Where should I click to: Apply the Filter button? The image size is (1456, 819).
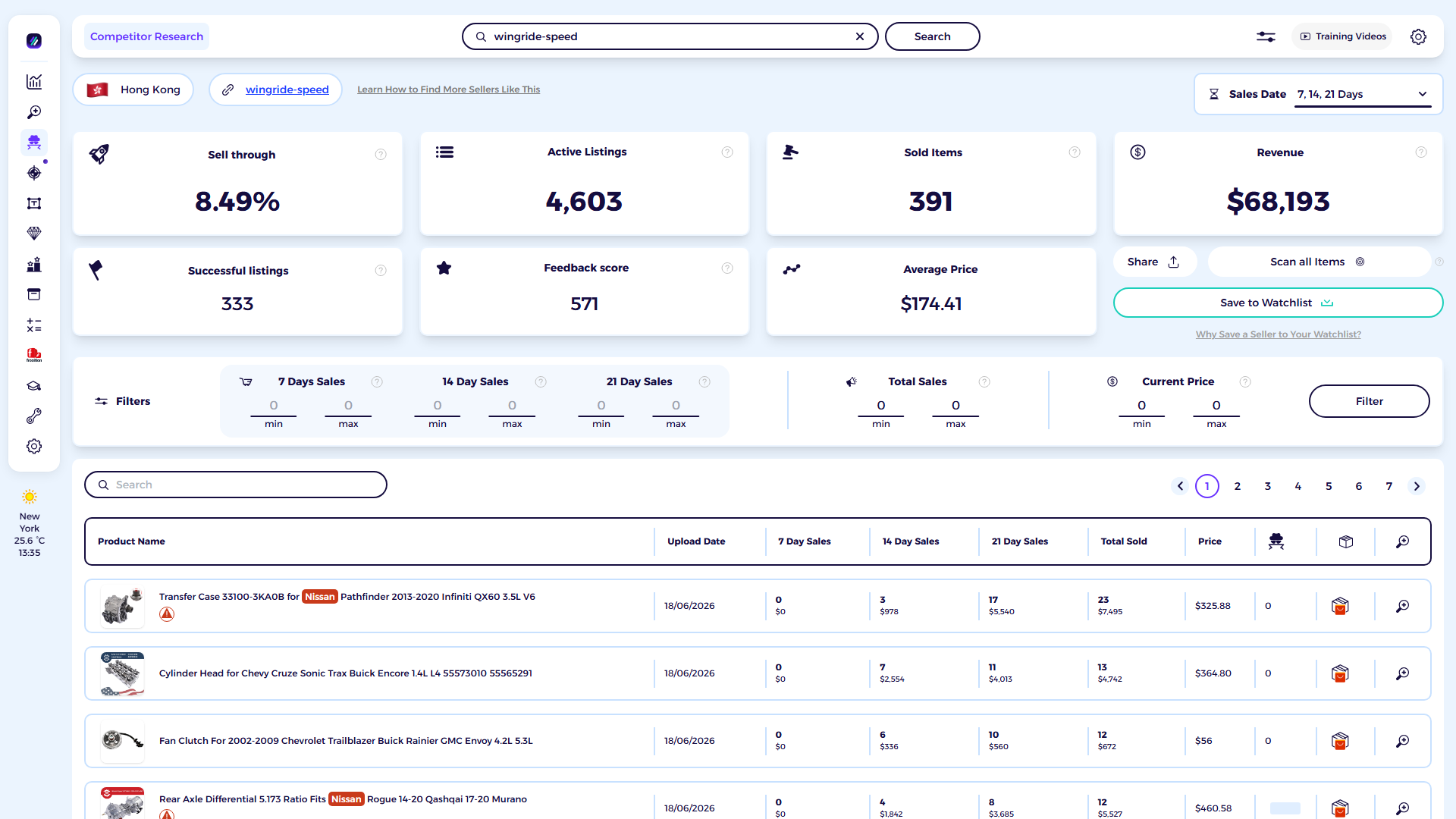point(1369,401)
